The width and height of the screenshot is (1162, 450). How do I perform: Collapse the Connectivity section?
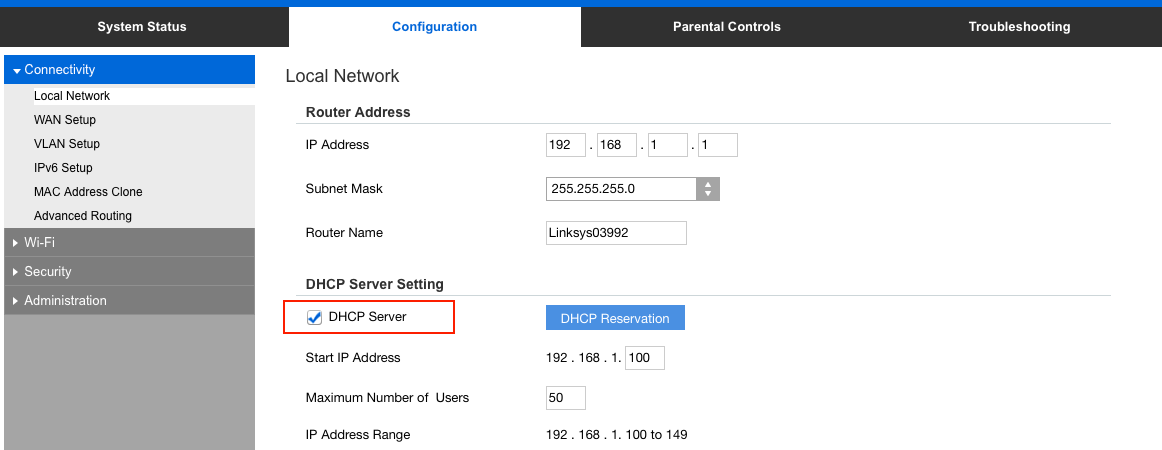(130, 70)
